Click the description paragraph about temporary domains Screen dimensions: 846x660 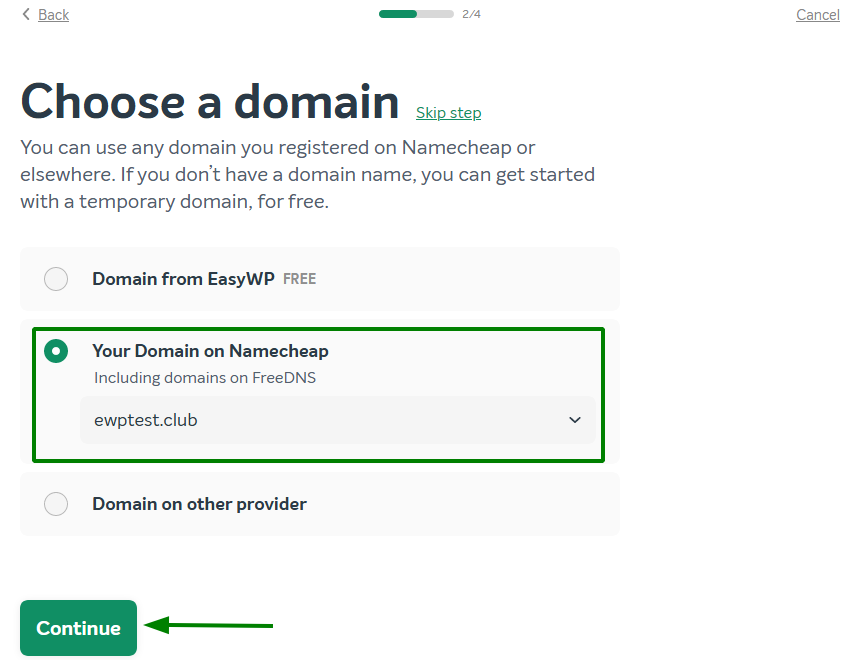[x=307, y=175]
